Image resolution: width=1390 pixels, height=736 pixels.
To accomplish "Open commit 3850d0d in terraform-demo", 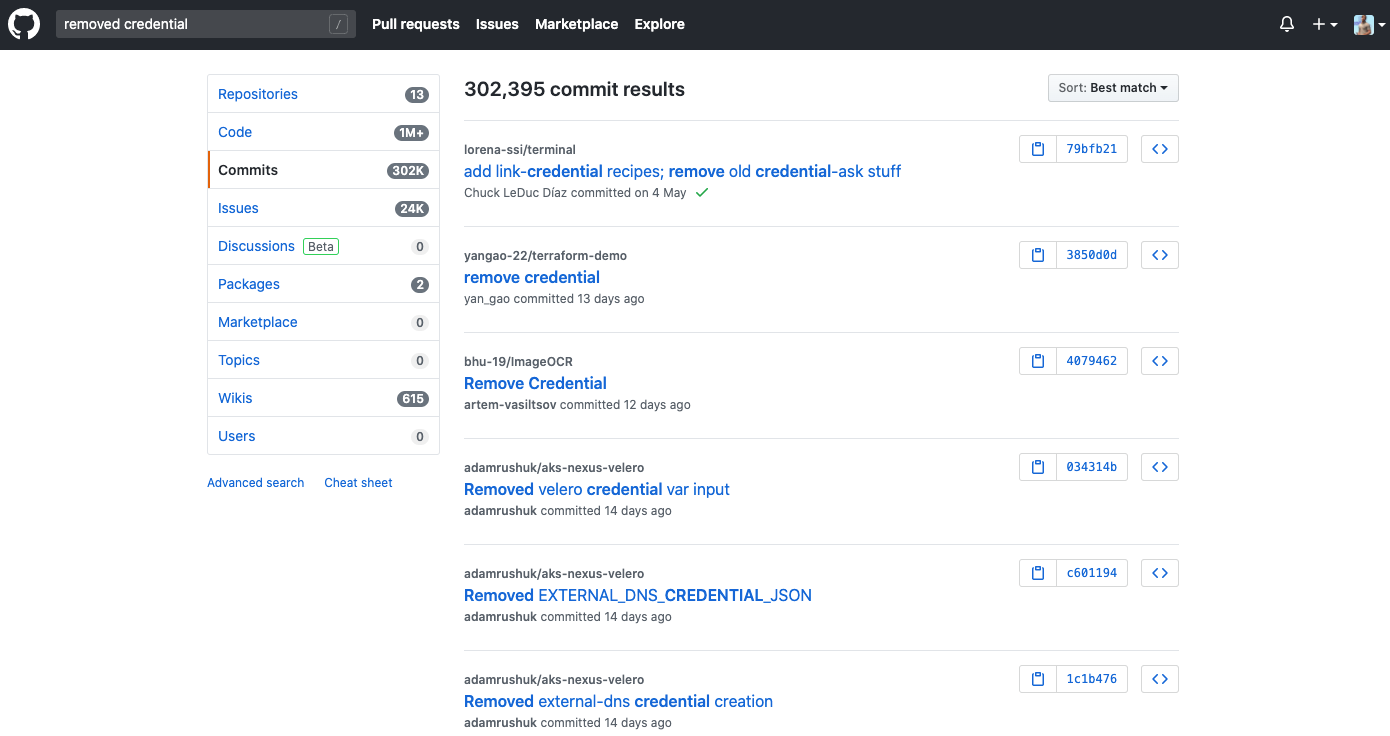I will point(531,277).
